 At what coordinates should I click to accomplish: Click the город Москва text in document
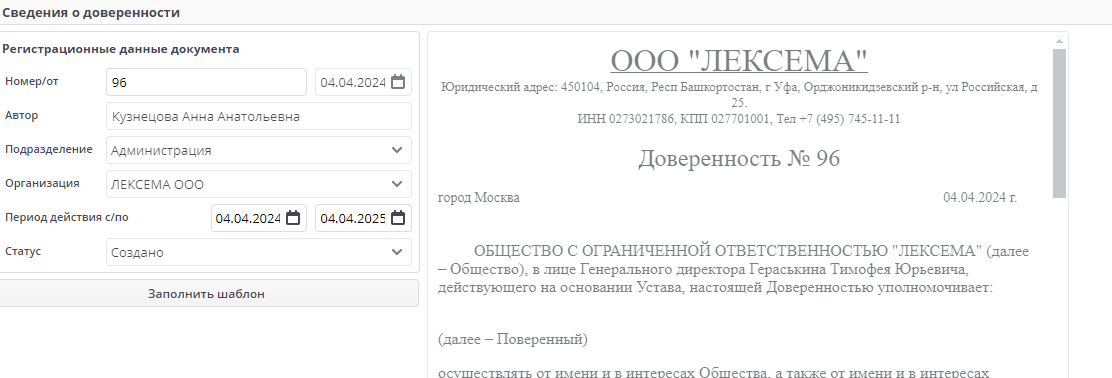click(479, 198)
